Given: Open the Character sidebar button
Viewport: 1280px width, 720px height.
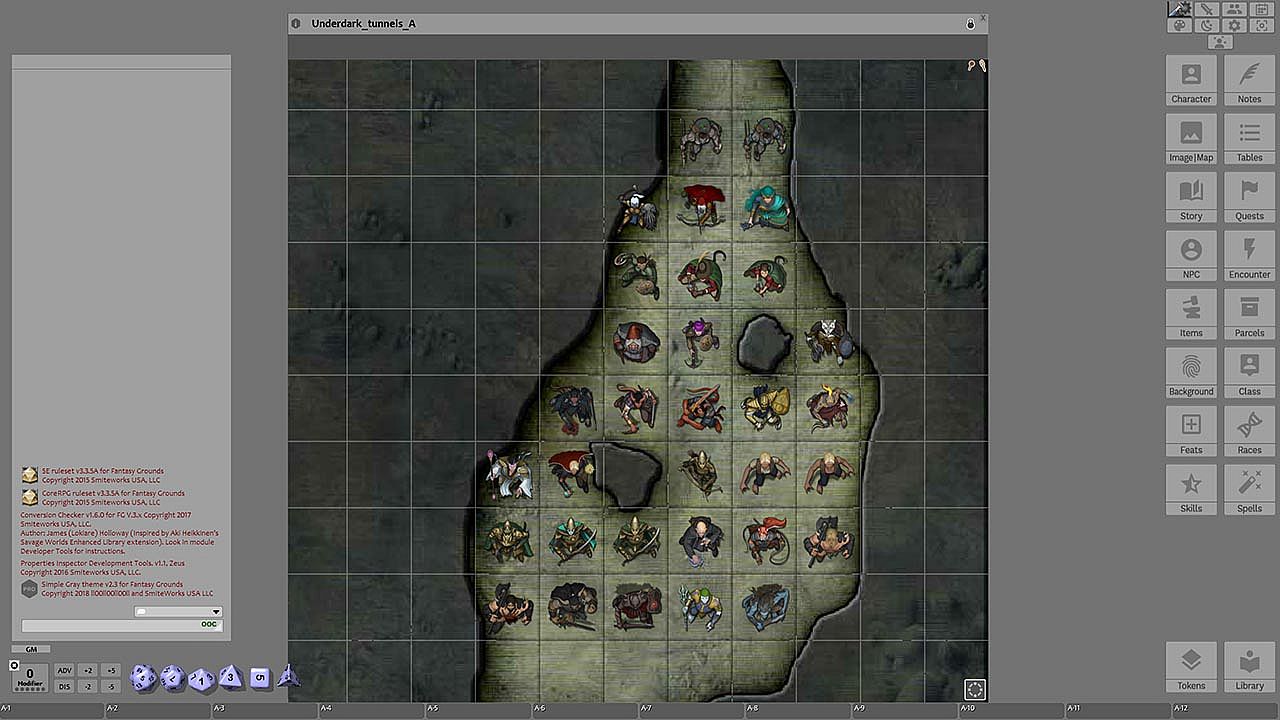Looking at the screenshot, I should (1191, 80).
